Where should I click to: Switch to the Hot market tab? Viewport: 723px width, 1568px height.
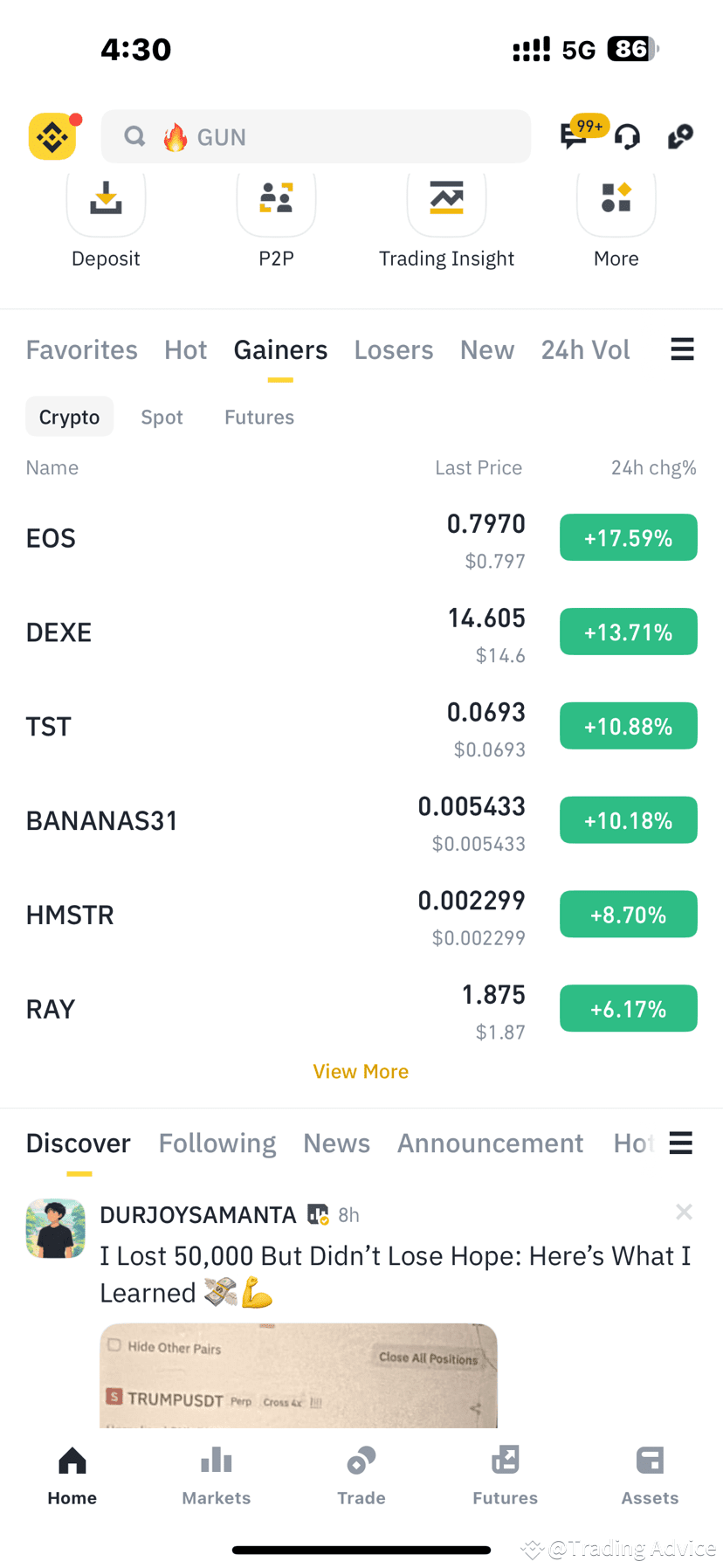pos(185,349)
